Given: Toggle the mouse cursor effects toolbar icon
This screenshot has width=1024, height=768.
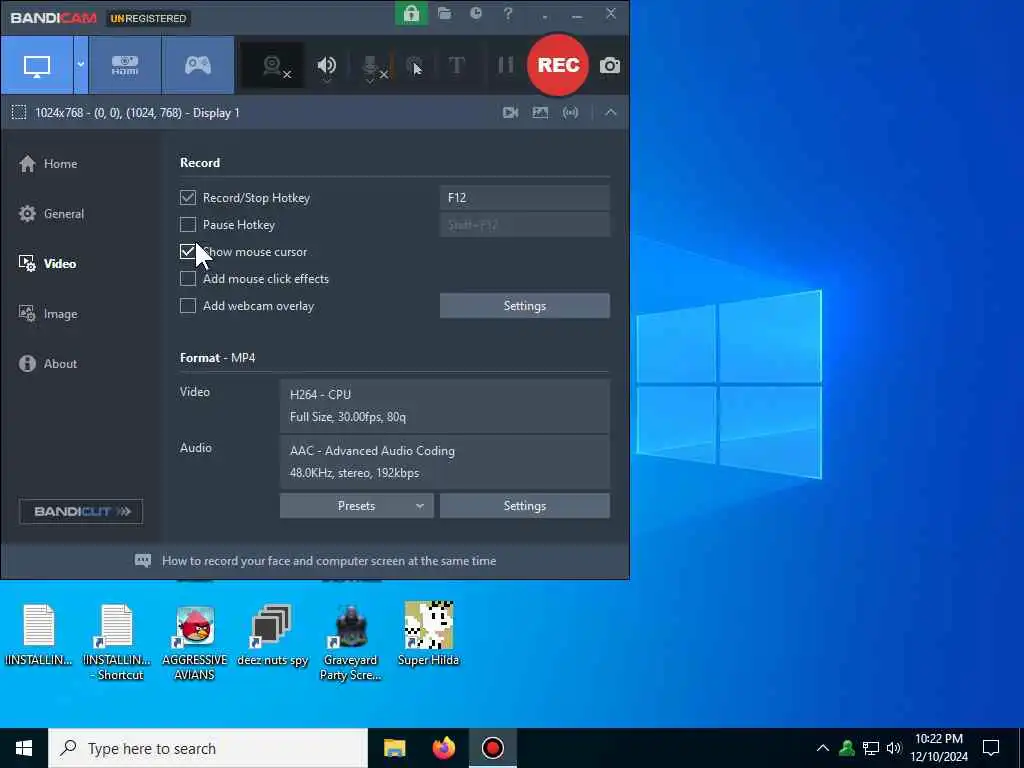Looking at the screenshot, I should coord(415,66).
